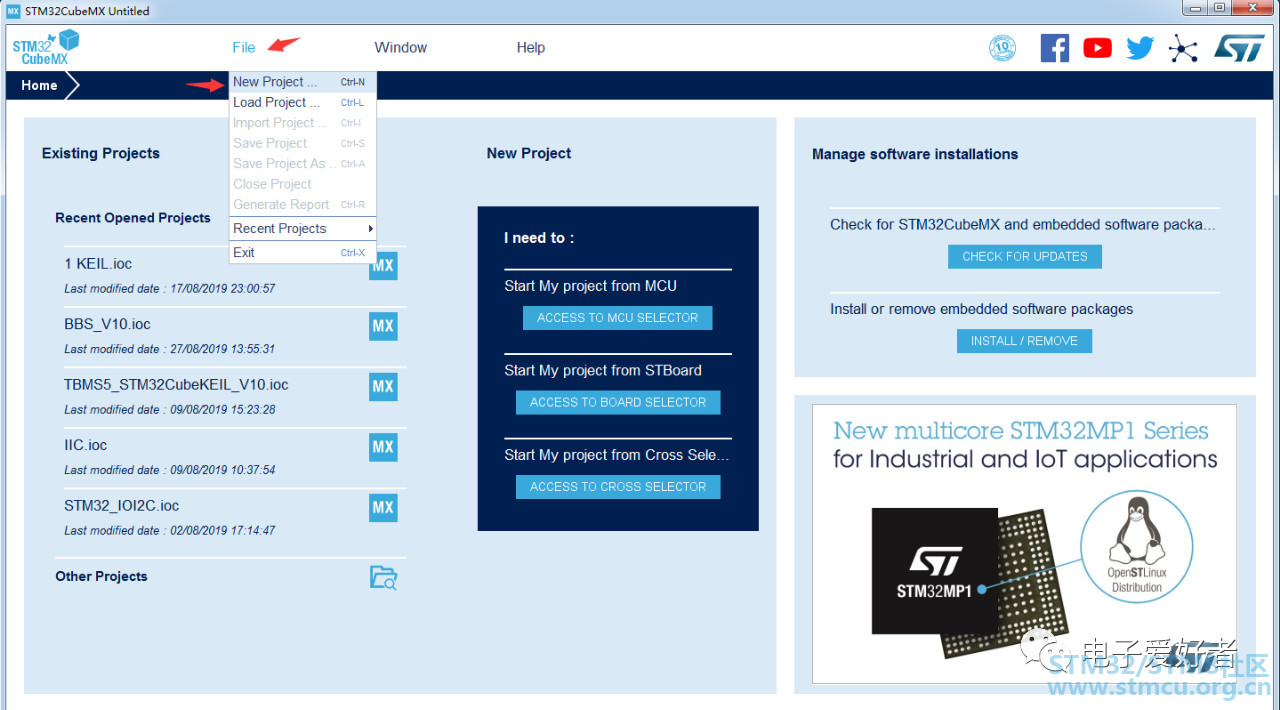
Task: Browse Other Projects folder icon
Action: pos(383,577)
